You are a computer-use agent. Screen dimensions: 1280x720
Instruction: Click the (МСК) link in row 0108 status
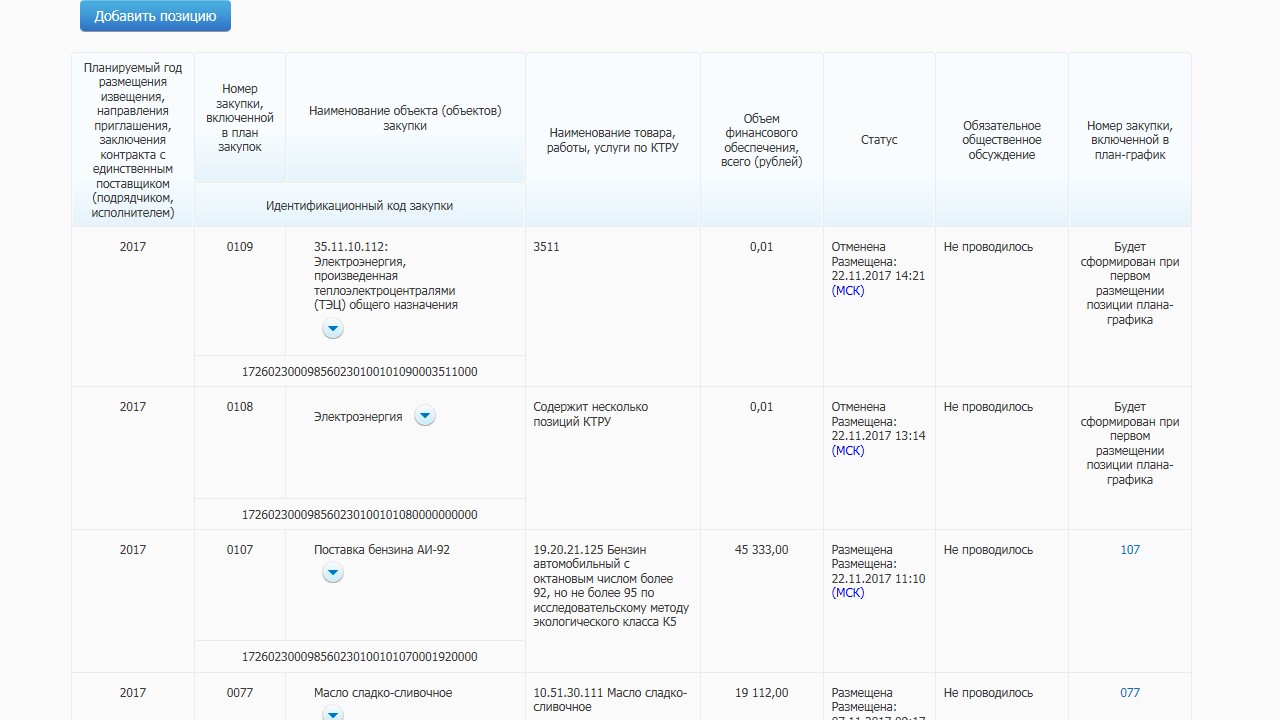tap(848, 451)
